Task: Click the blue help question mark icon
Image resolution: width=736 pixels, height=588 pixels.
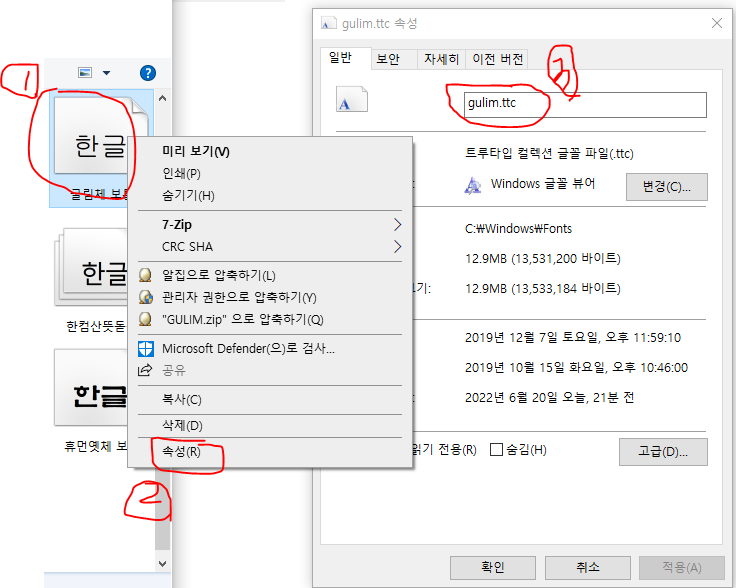Action: coord(148,73)
